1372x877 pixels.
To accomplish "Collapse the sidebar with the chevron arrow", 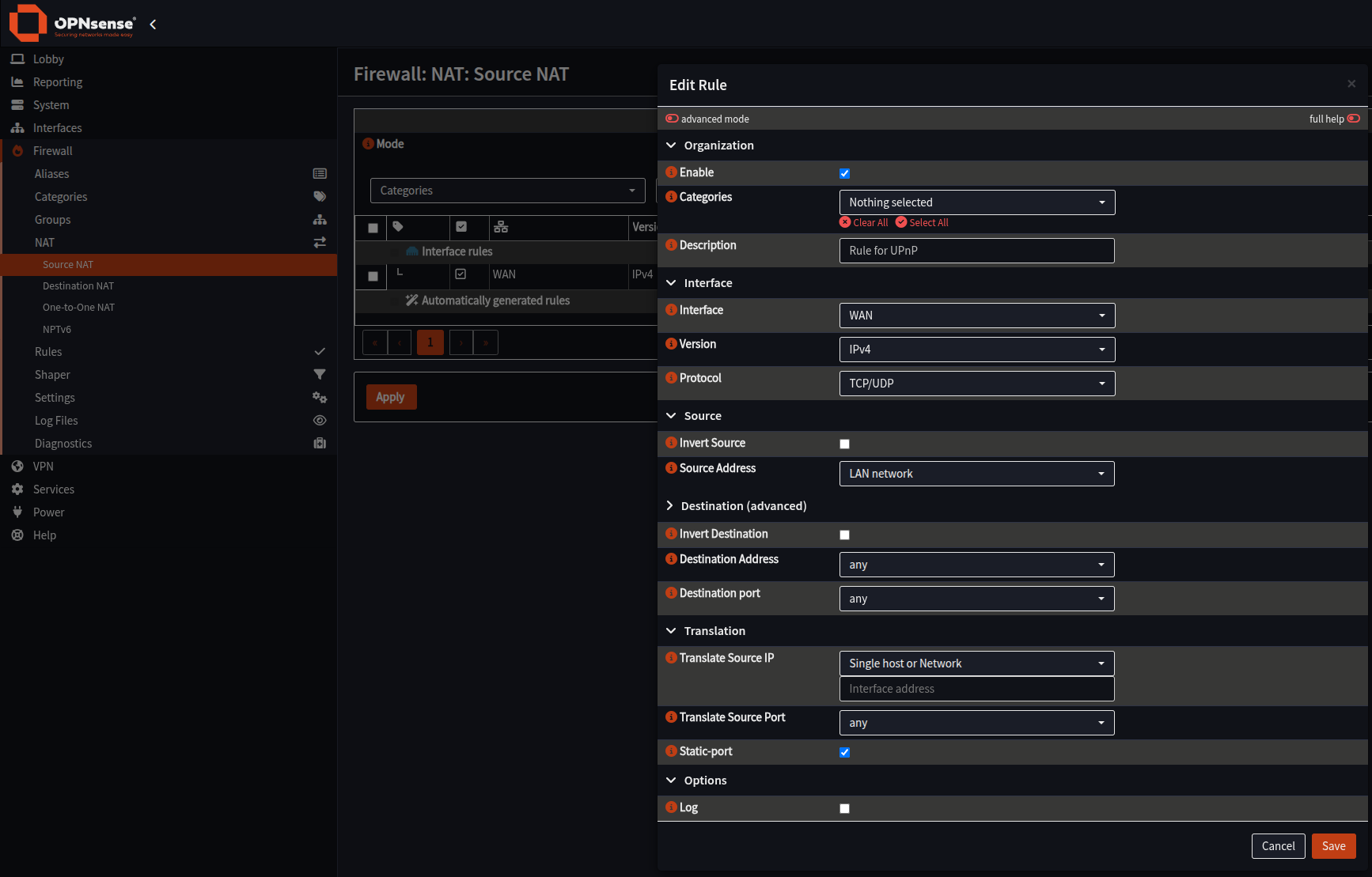I will click(x=153, y=25).
